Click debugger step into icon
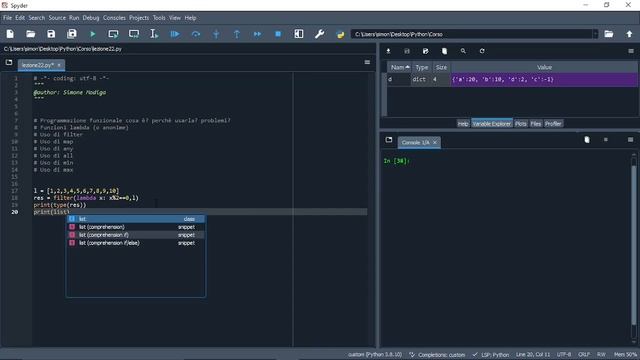The height and width of the screenshot is (360, 640). pyautogui.click(x=216, y=34)
